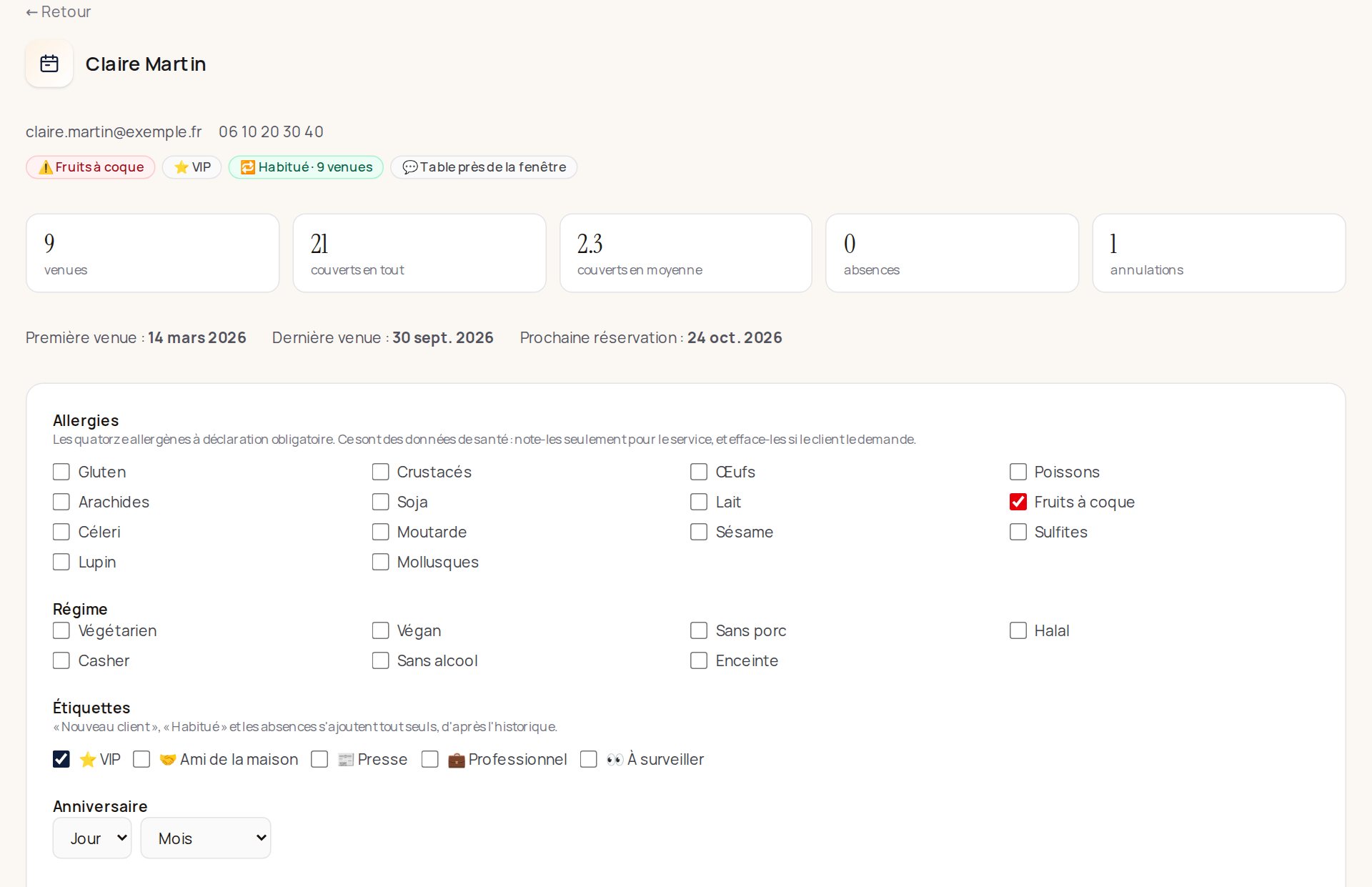1372x887 pixels.
Task: Click the speech bubble icon on table note
Action: [x=410, y=167]
